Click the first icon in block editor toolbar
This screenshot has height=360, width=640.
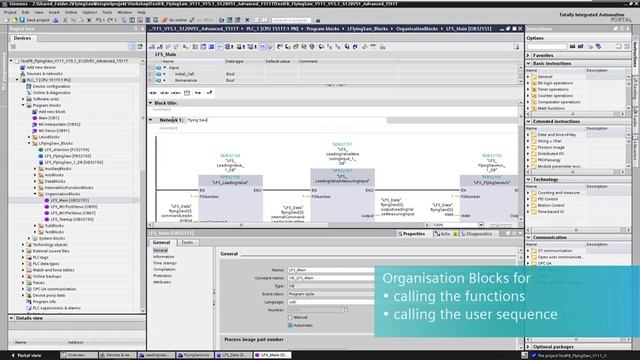152,47
